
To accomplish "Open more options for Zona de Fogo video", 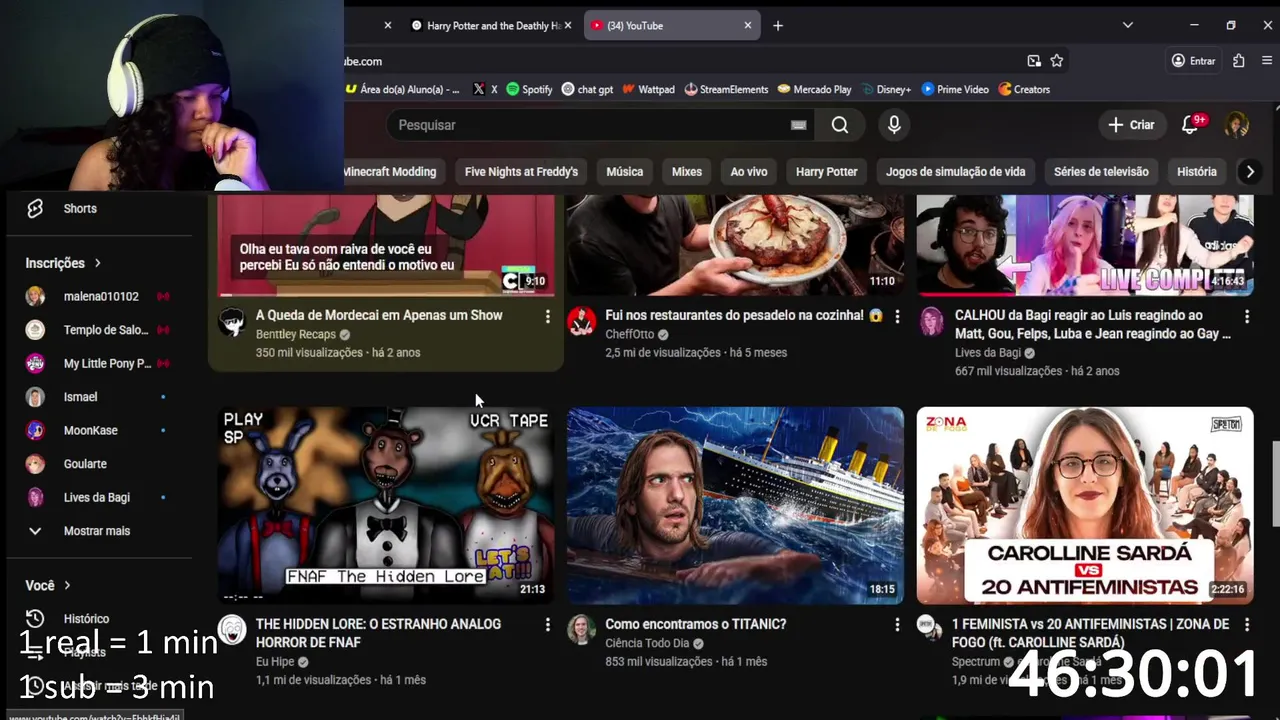I will [1246, 625].
